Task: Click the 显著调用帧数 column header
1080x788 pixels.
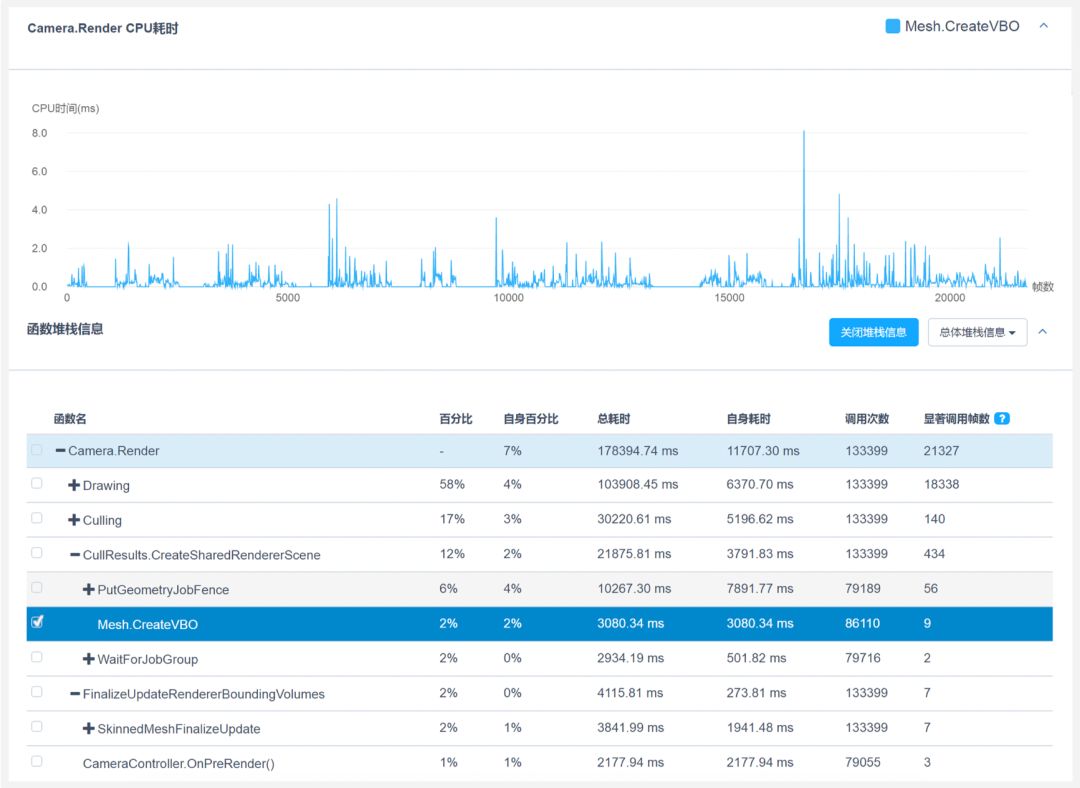Action: (957, 419)
